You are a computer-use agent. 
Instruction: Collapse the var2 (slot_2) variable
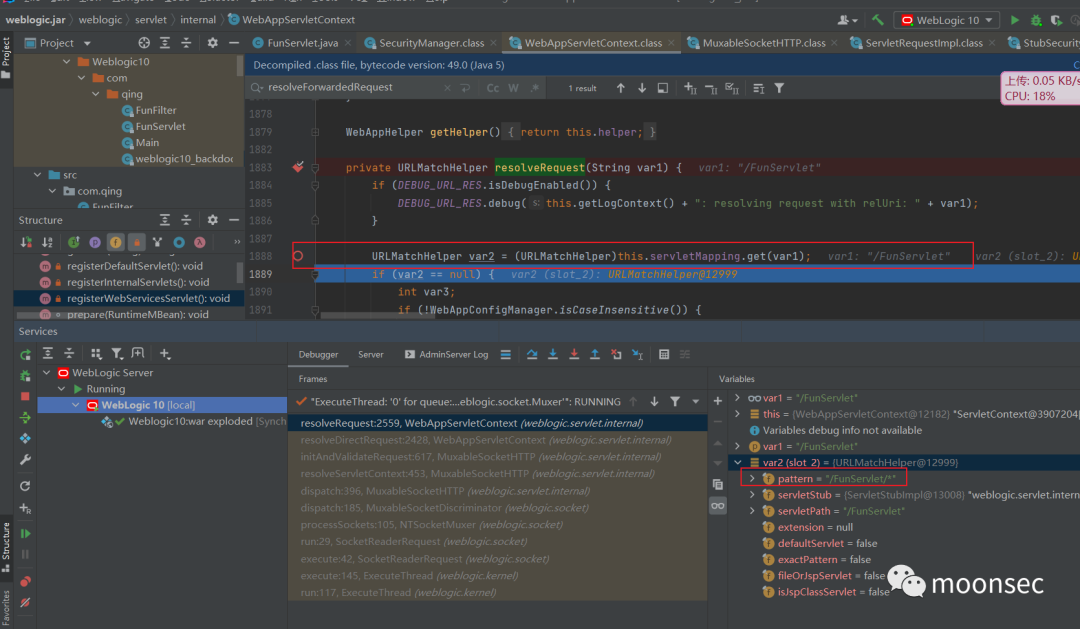tap(738, 462)
